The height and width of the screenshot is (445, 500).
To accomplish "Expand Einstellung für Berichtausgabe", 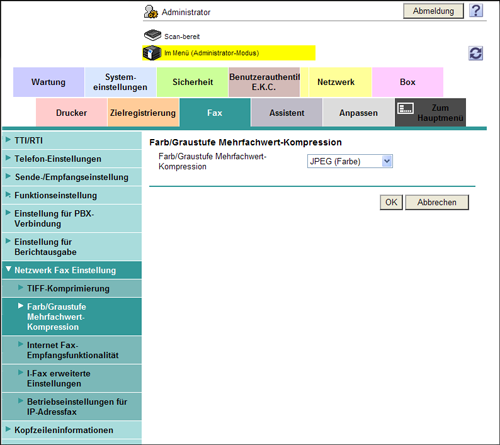I will 72,247.
